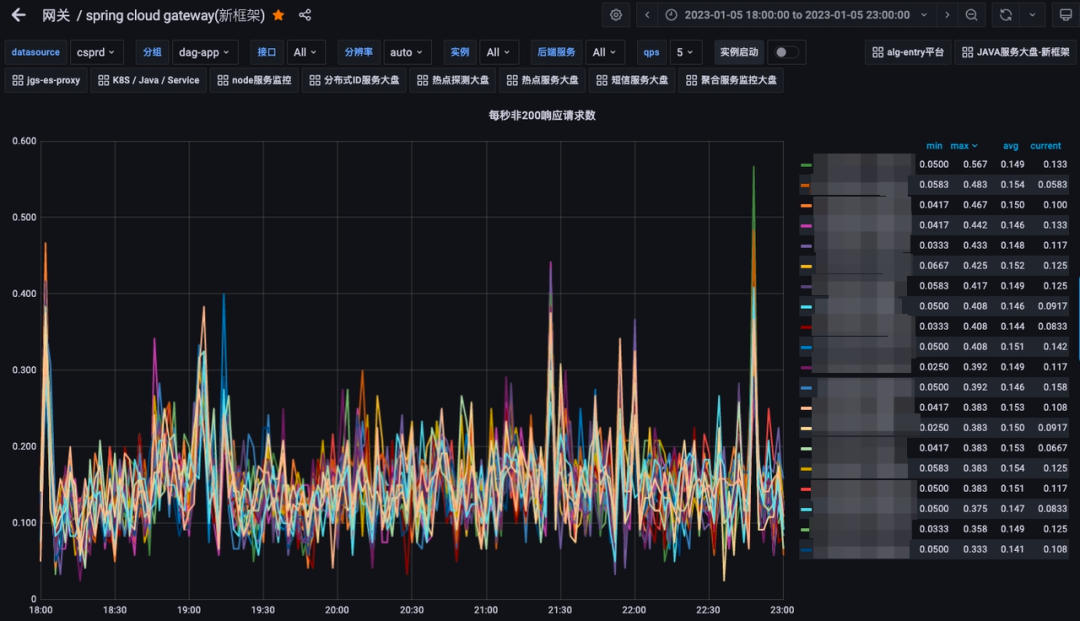Open the csprd datasource dropdown
Screen dimensions: 1080x621
click(96, 52)
